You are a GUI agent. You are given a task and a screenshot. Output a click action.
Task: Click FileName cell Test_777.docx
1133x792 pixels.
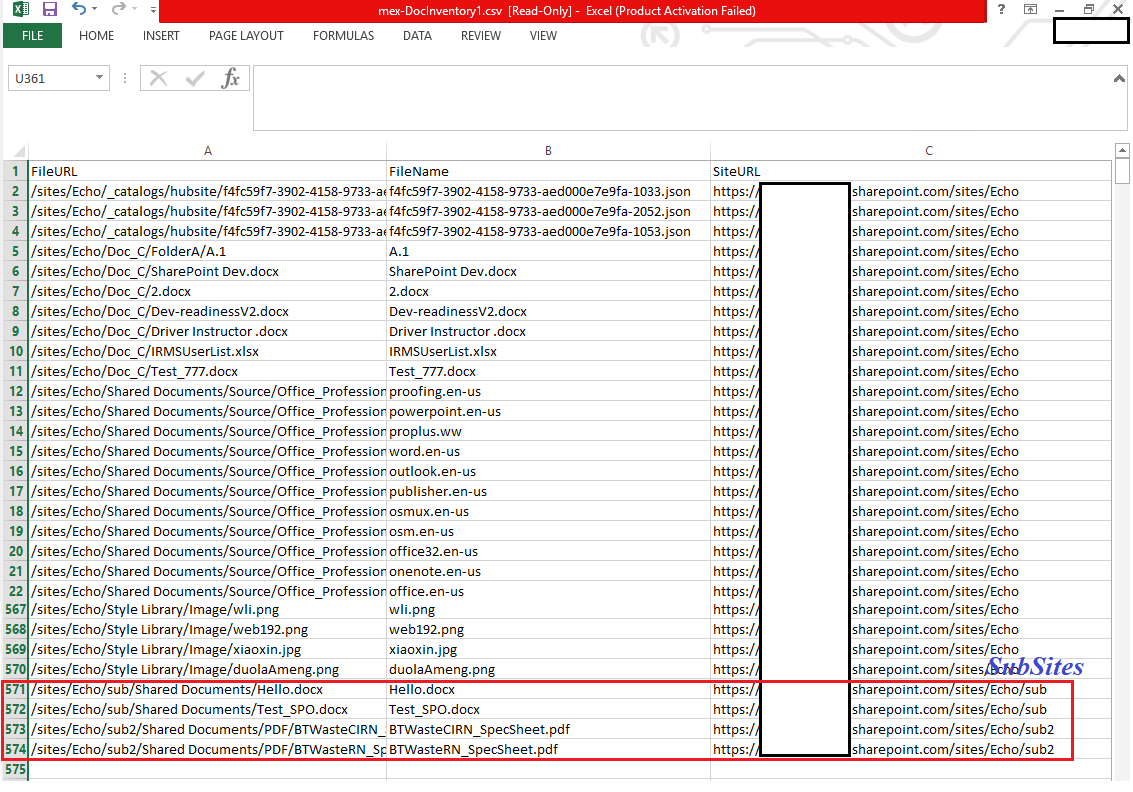pyautogui.click(x=548, y=371)
